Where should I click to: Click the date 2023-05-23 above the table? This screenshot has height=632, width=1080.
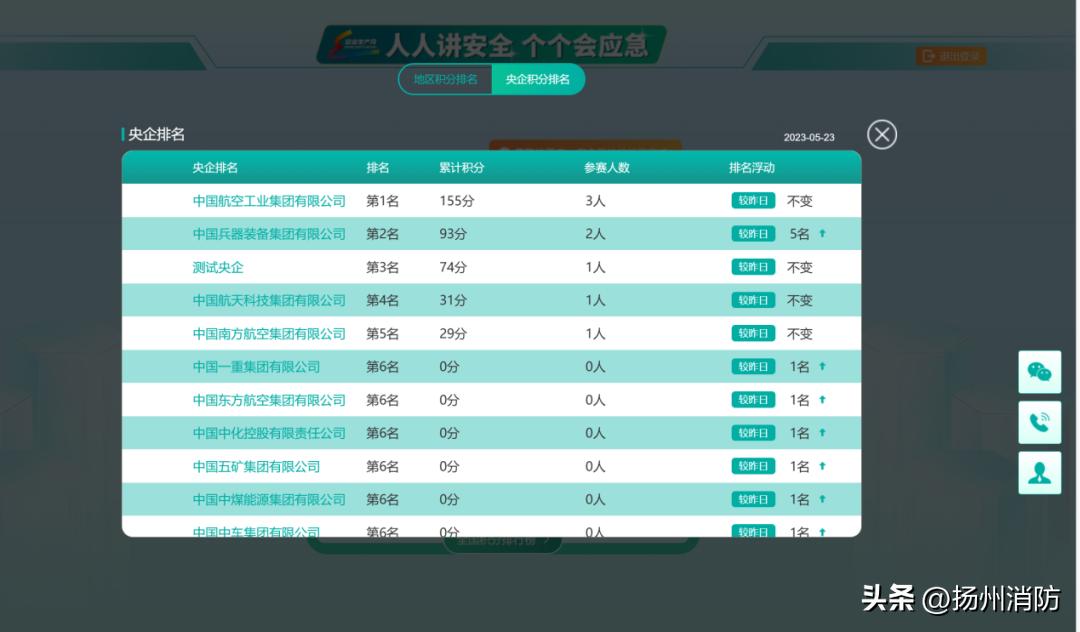point(809,137)
